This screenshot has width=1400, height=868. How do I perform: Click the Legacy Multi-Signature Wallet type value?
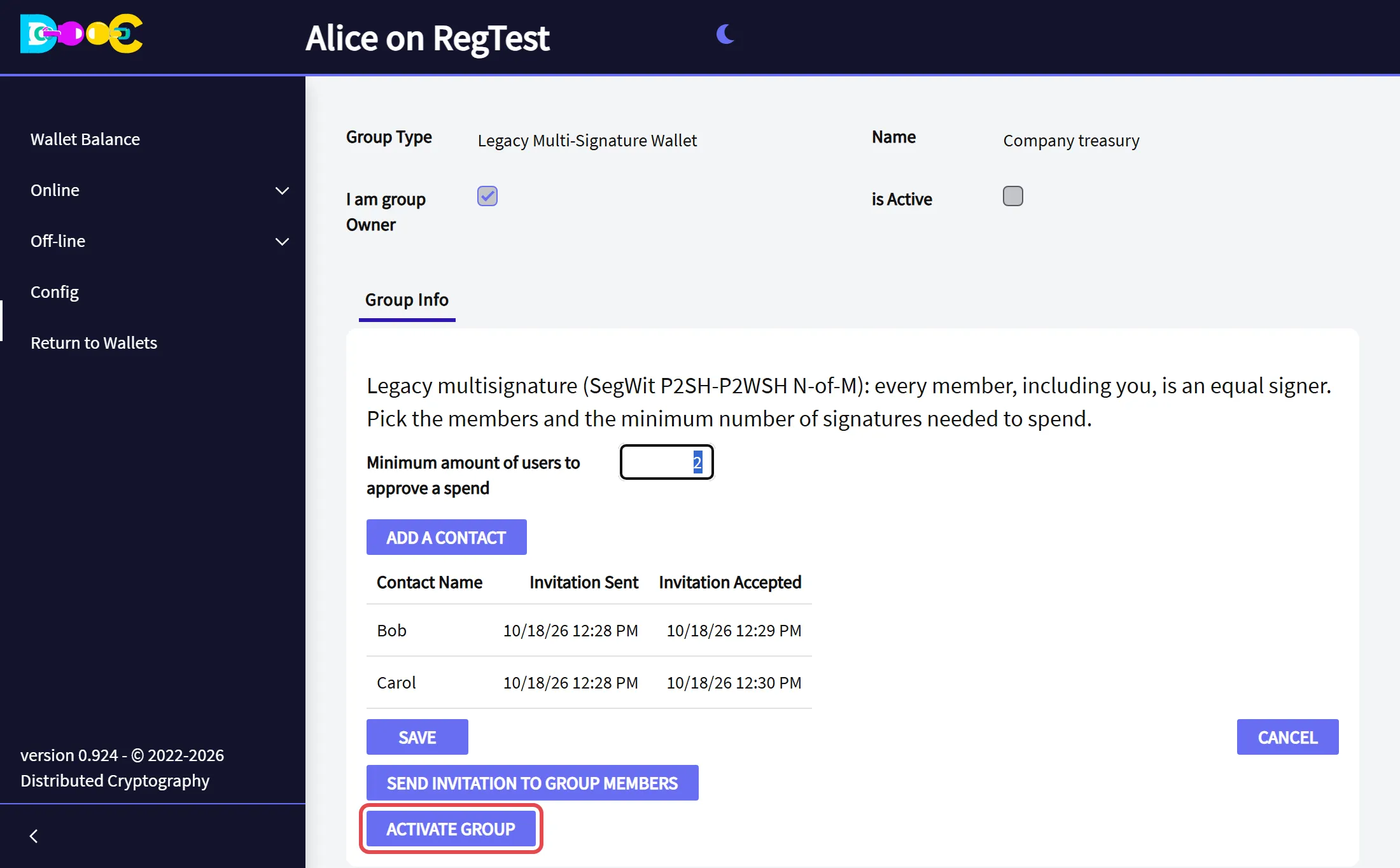coord(587,141)
